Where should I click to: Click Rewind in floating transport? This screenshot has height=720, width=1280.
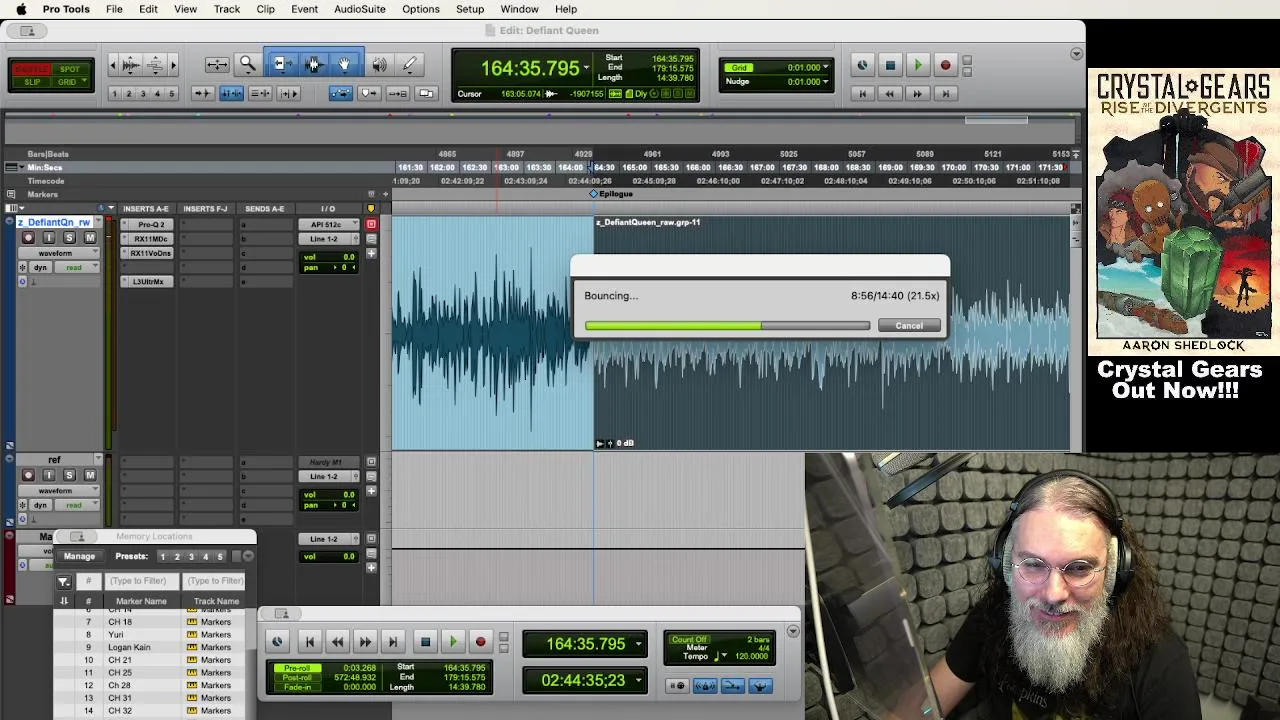337,642
